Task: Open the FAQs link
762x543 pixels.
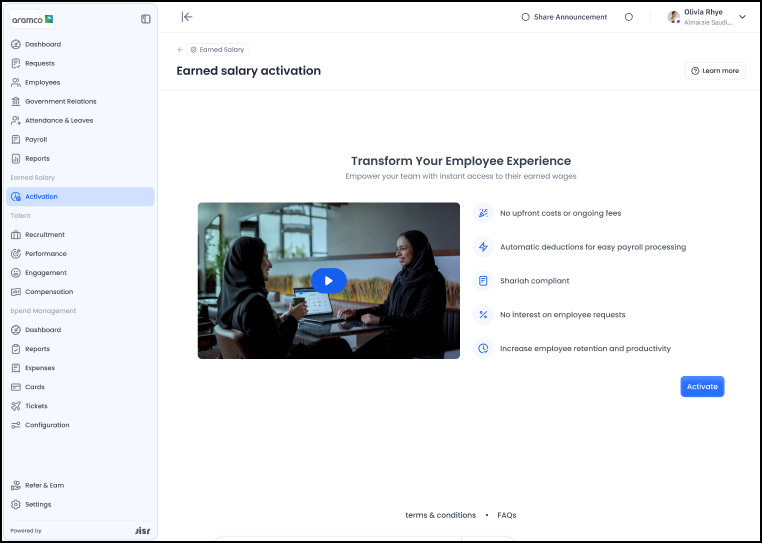Action: [x=506, y=515]
